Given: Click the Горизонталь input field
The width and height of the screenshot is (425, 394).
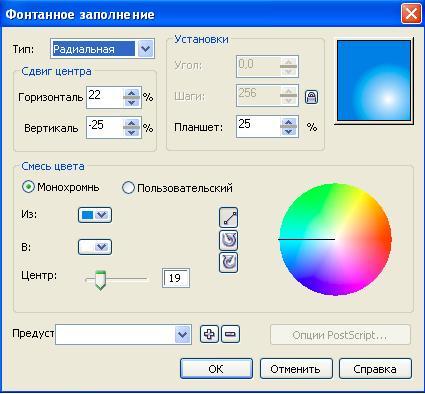Looking at the screenshot, I should pyautogui.click(x=105, y=97).
